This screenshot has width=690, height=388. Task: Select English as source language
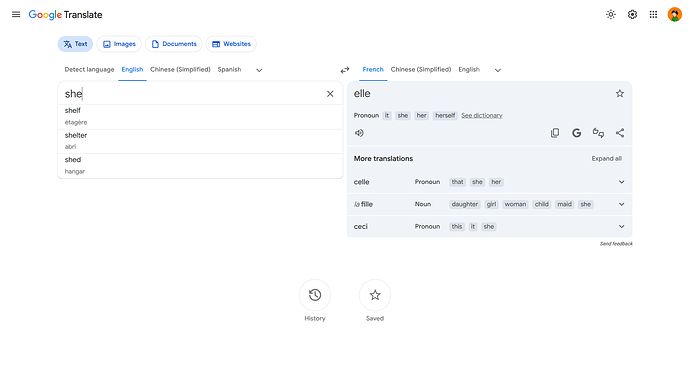[x=132, y=70]
